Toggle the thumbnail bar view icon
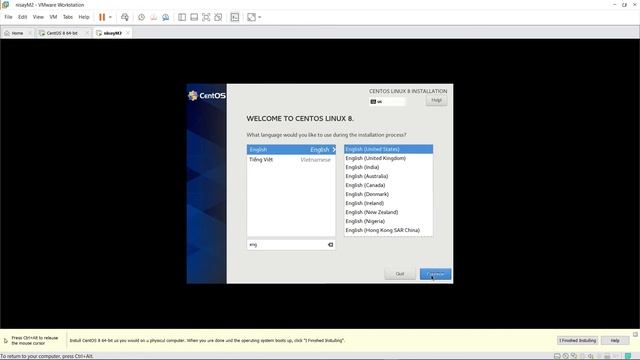 click(194, 17)
